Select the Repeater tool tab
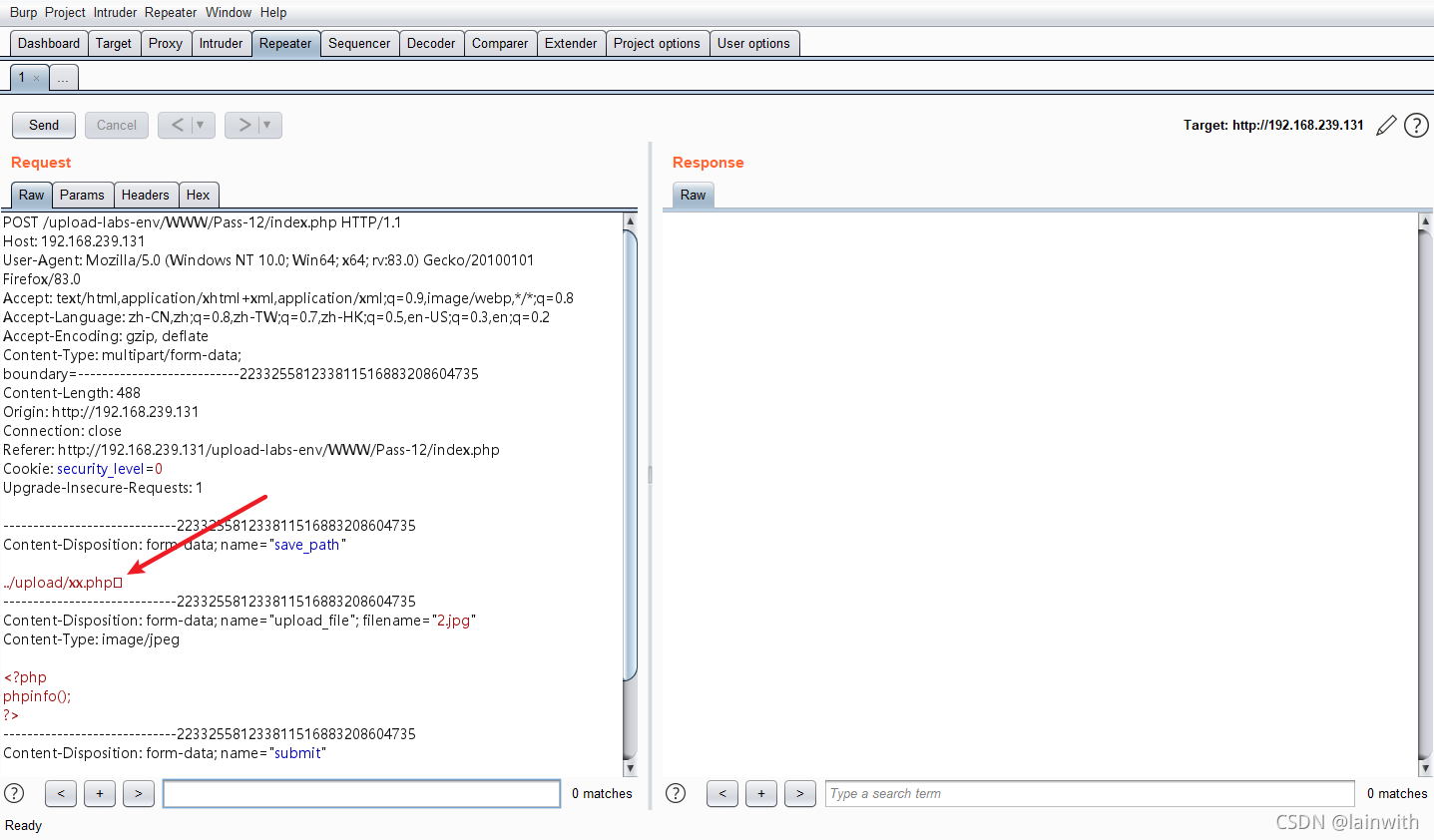Image resolution: width=1434 pixels, height=840 pixels. pos(285,43)
